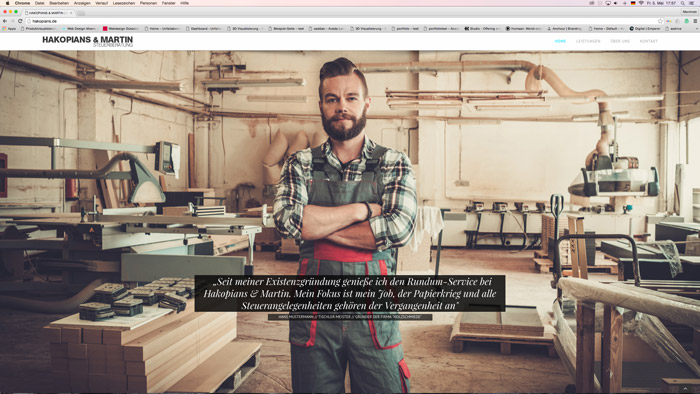Open the Apple menu

tap(7, 3)
